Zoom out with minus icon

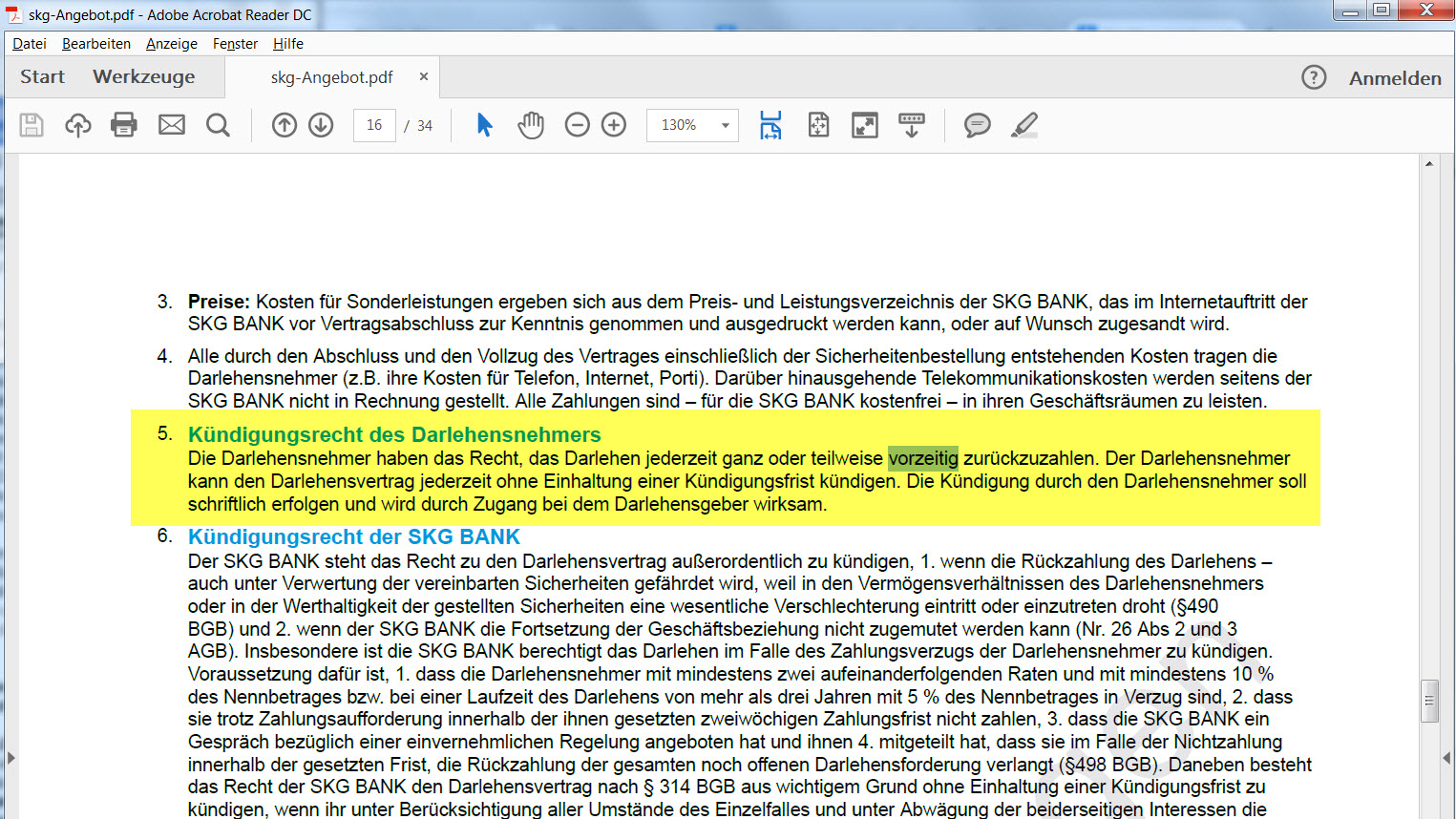(578, 125)
